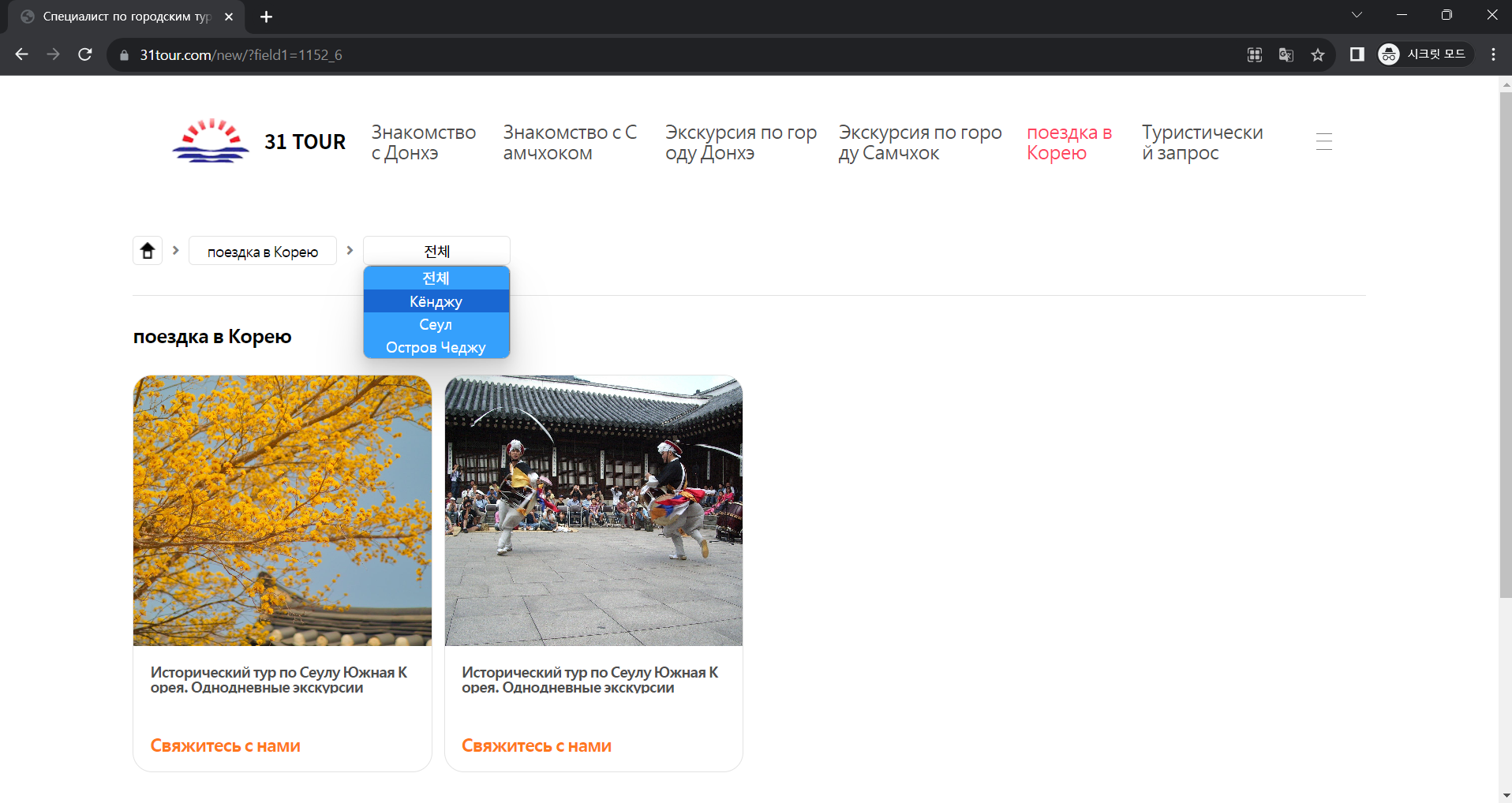Open 'Экскурсия по городу Донхэ' menu

coord(741,143)
